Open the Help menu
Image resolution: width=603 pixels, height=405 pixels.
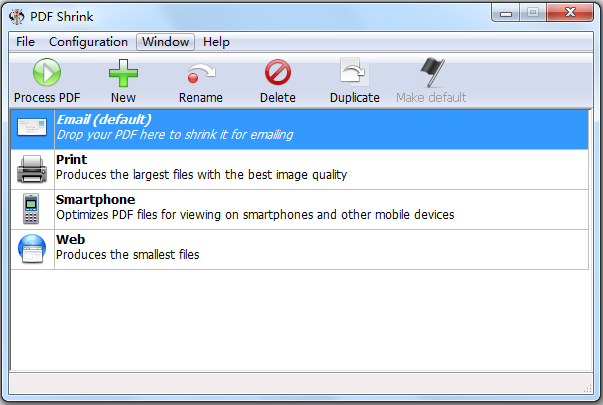tap(216, 42)
